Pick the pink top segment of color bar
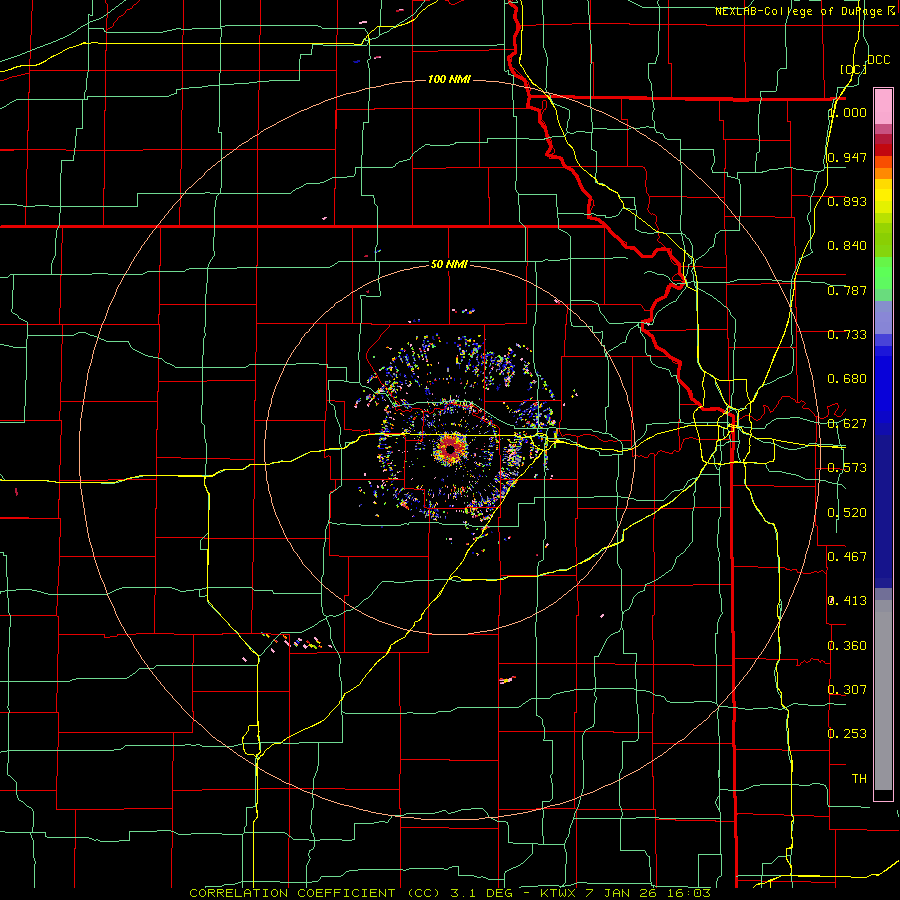Image resolution: width=900 pixels, height=900 pixels. pyautogui.click(x=883, y=107)
